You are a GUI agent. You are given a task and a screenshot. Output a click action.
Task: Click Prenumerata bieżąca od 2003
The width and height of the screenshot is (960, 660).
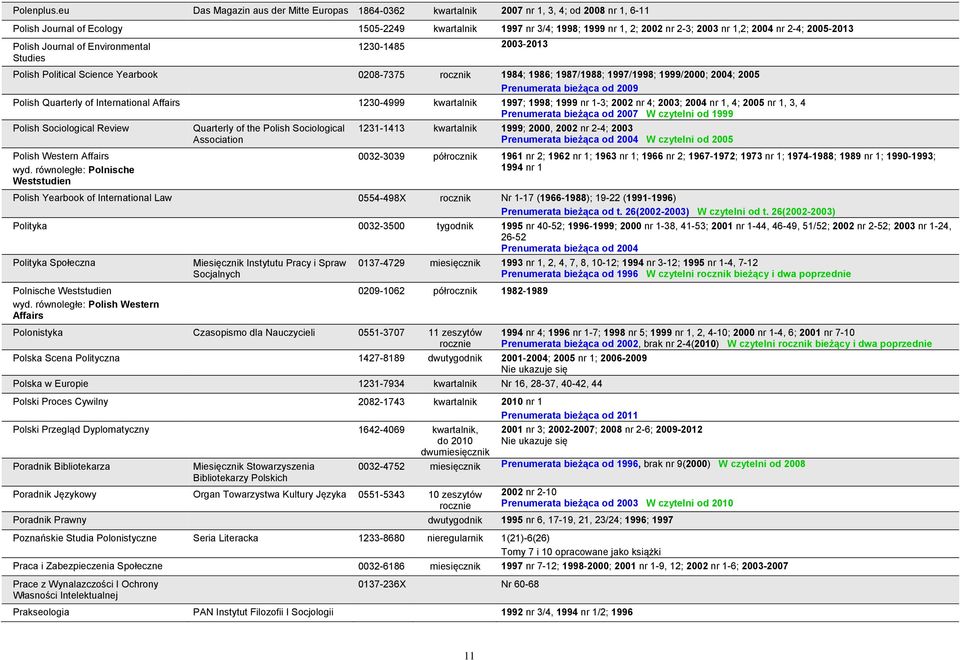[x=569, y=503]
